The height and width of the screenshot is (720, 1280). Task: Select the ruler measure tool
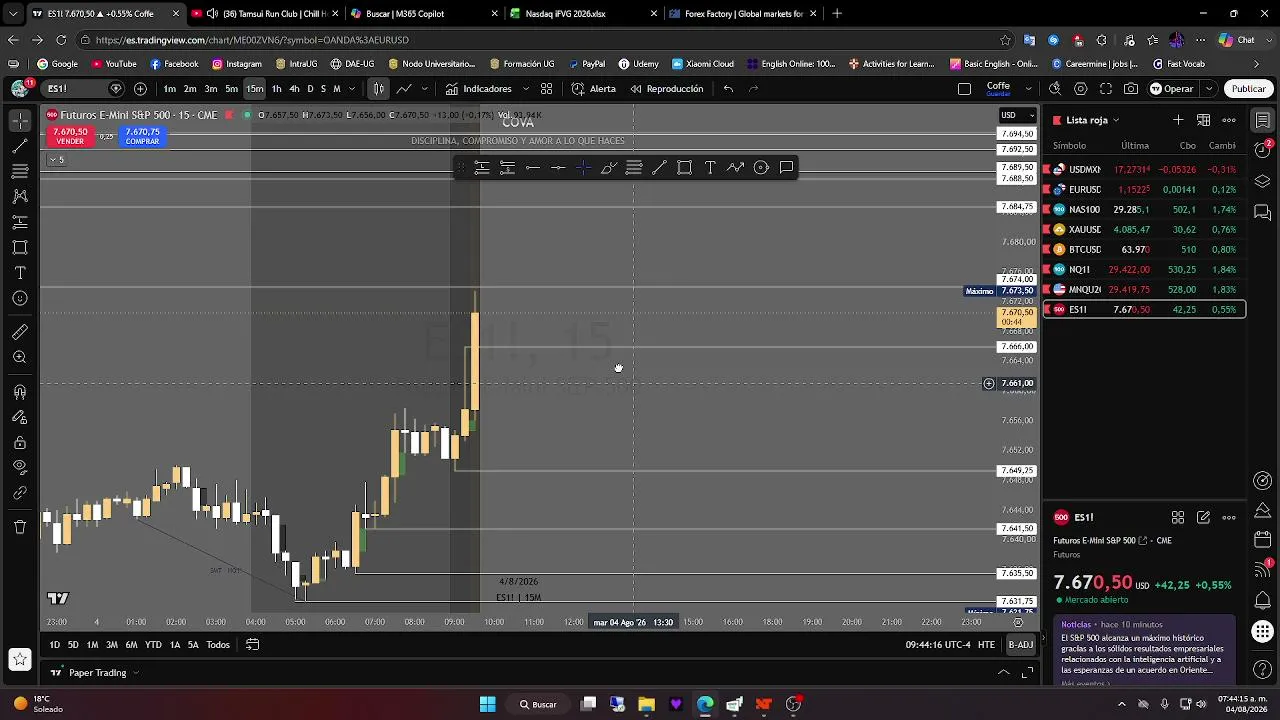tap(20, 332)
